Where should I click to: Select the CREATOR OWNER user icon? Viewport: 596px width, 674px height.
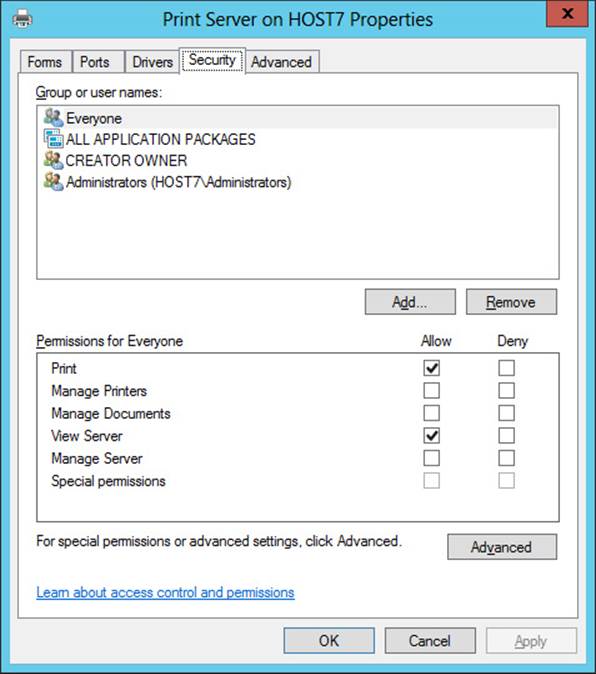coord(53,160)
